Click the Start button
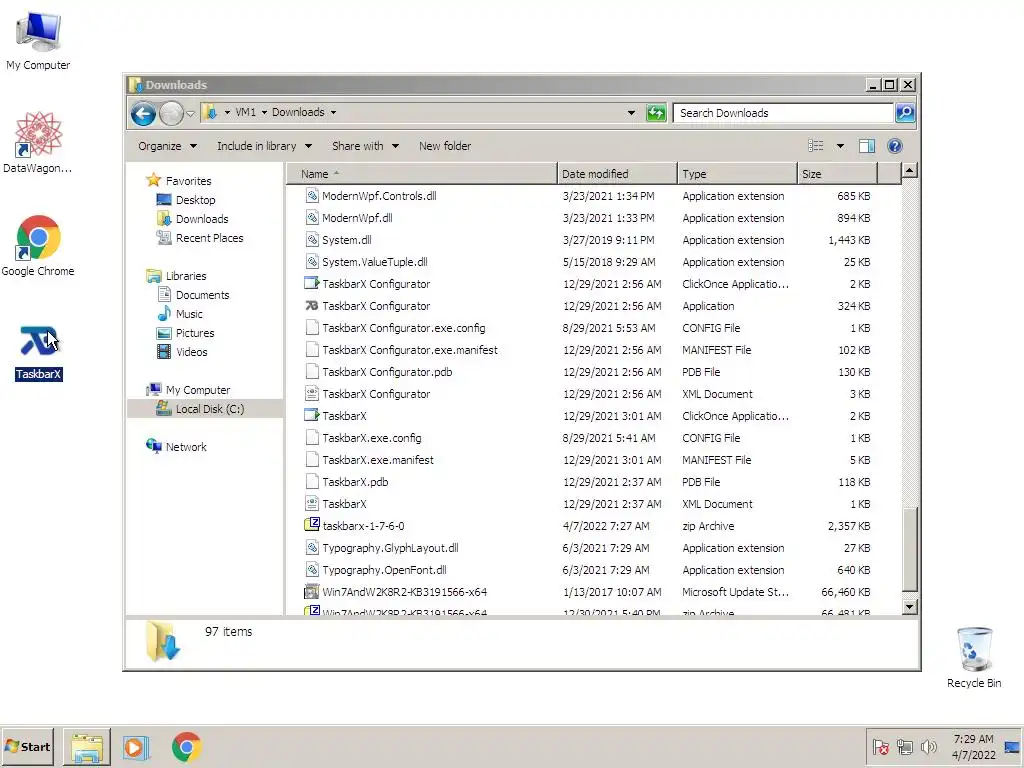 pyautogui.click(x=27, y=746)
